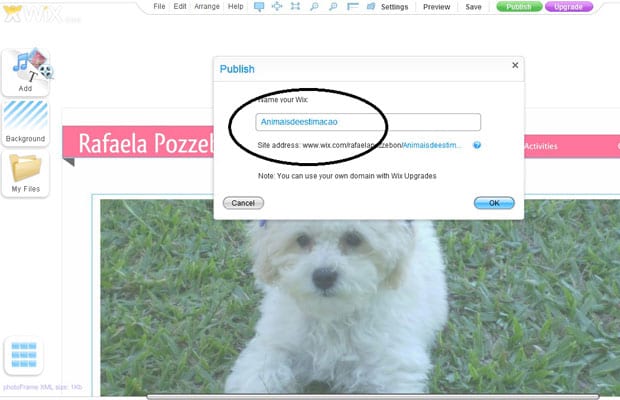Click the Rafaela Pozzebon site title
The height and width of the screenshot is (400, 620).
[146, 143]
